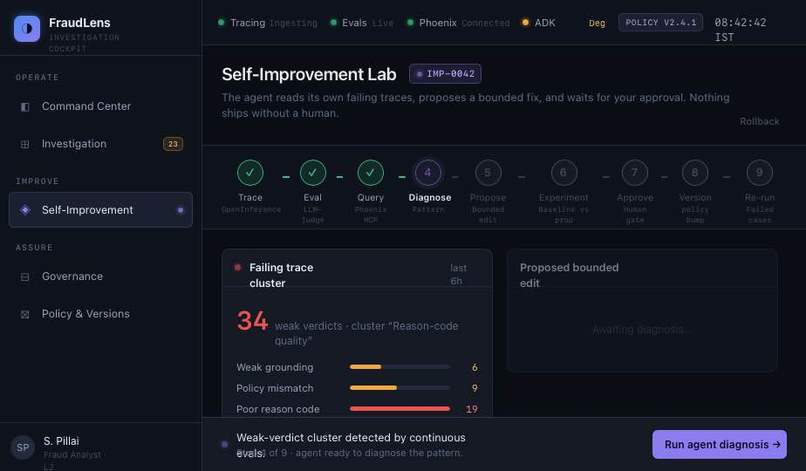This screenshot has height=471, width=806.
Task: Click the Failing trace cluster heading
Action: [281, 275]
